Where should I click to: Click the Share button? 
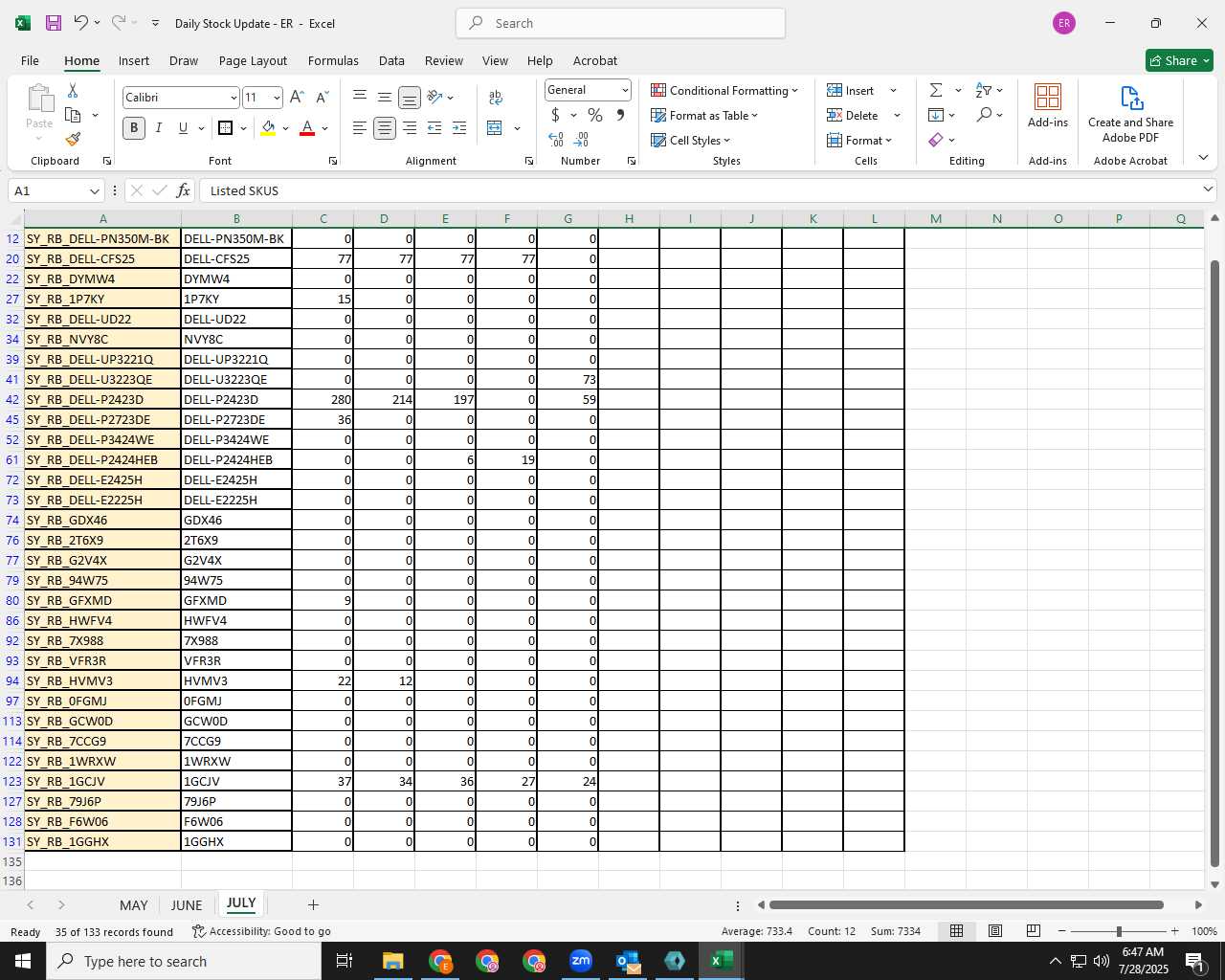pyautogui.click(x=1179, y=60)
